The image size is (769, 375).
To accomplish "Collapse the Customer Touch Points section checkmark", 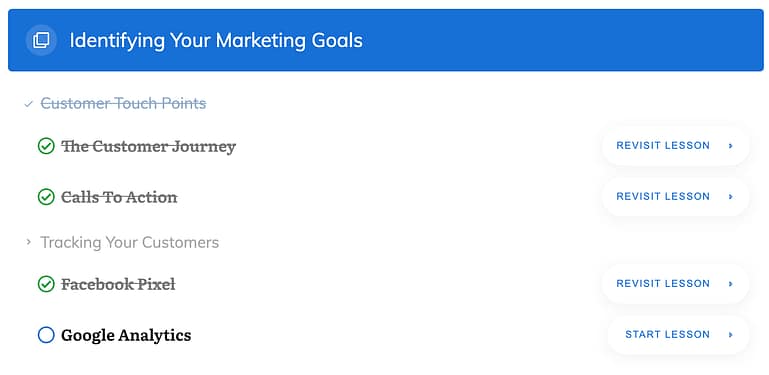I will pyautogui.click(x=28, y=104).
